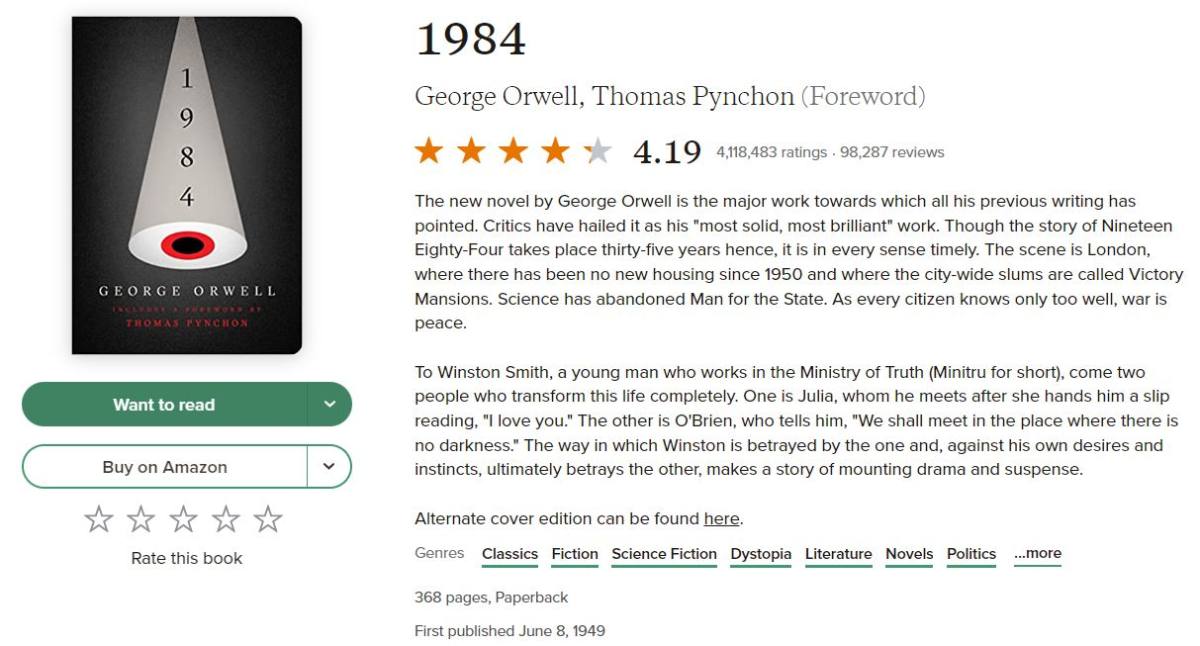Rate this book one star
Image resolution: width=1200 pixels, height=646 pixels.
(98, 519)
